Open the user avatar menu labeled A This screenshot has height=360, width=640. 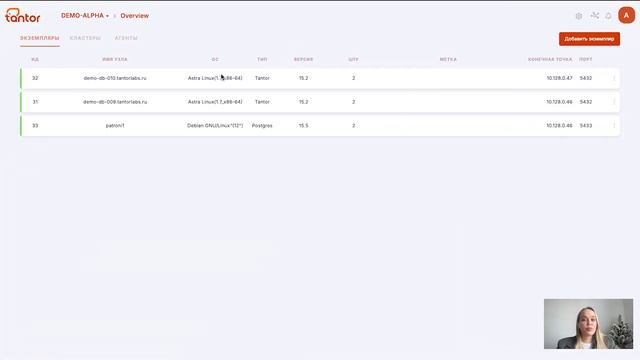626,16
